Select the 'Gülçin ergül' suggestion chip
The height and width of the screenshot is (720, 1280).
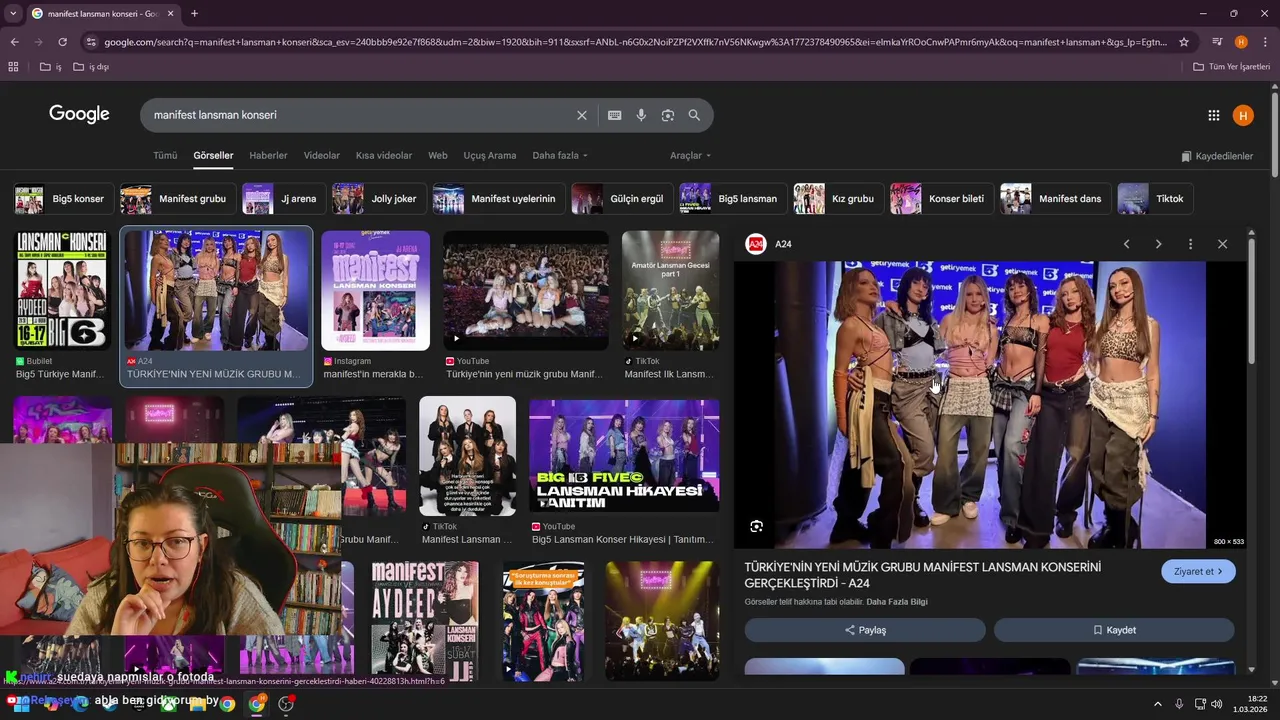[x=621, y=199]
